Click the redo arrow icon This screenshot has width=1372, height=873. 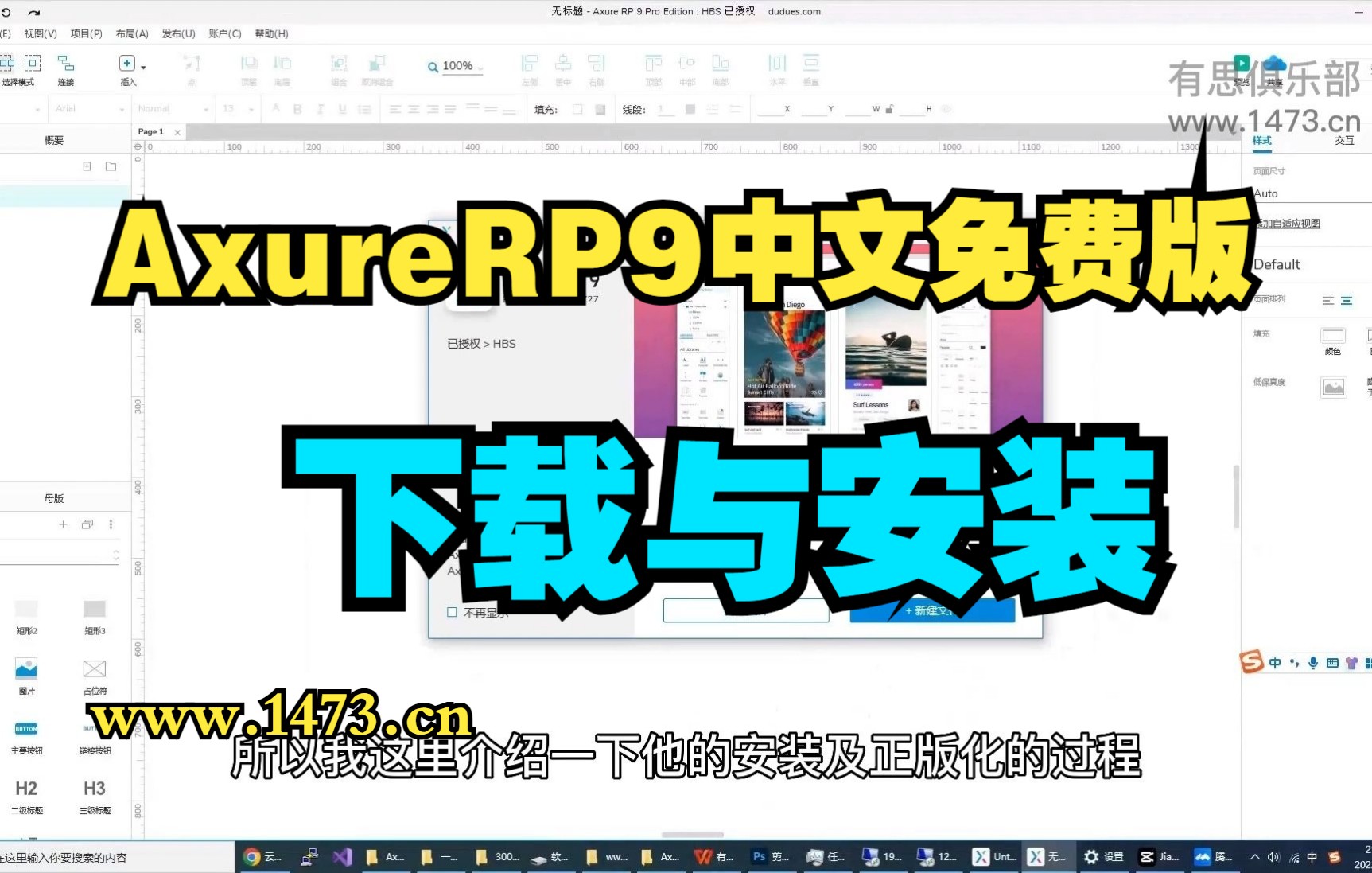click(x=34, y=12)
